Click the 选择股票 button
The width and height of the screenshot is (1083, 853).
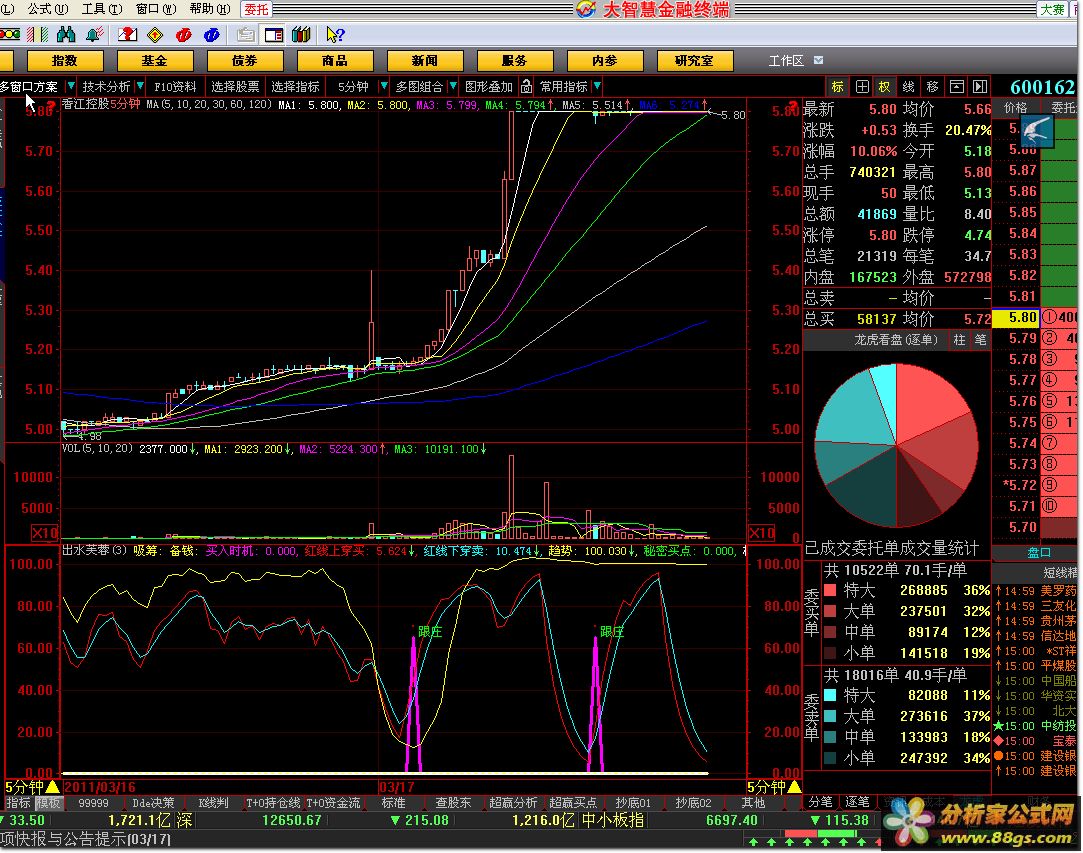[x=235, y=86]
